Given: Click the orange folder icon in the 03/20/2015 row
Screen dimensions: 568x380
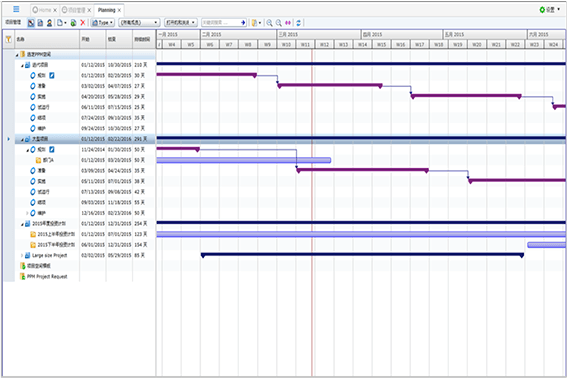Looking at the screenshot, I should tap(38, 160).
